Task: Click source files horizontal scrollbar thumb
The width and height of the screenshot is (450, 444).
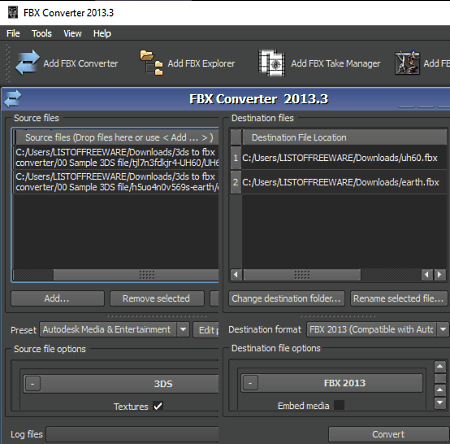Action: click(x=136, y=275)
